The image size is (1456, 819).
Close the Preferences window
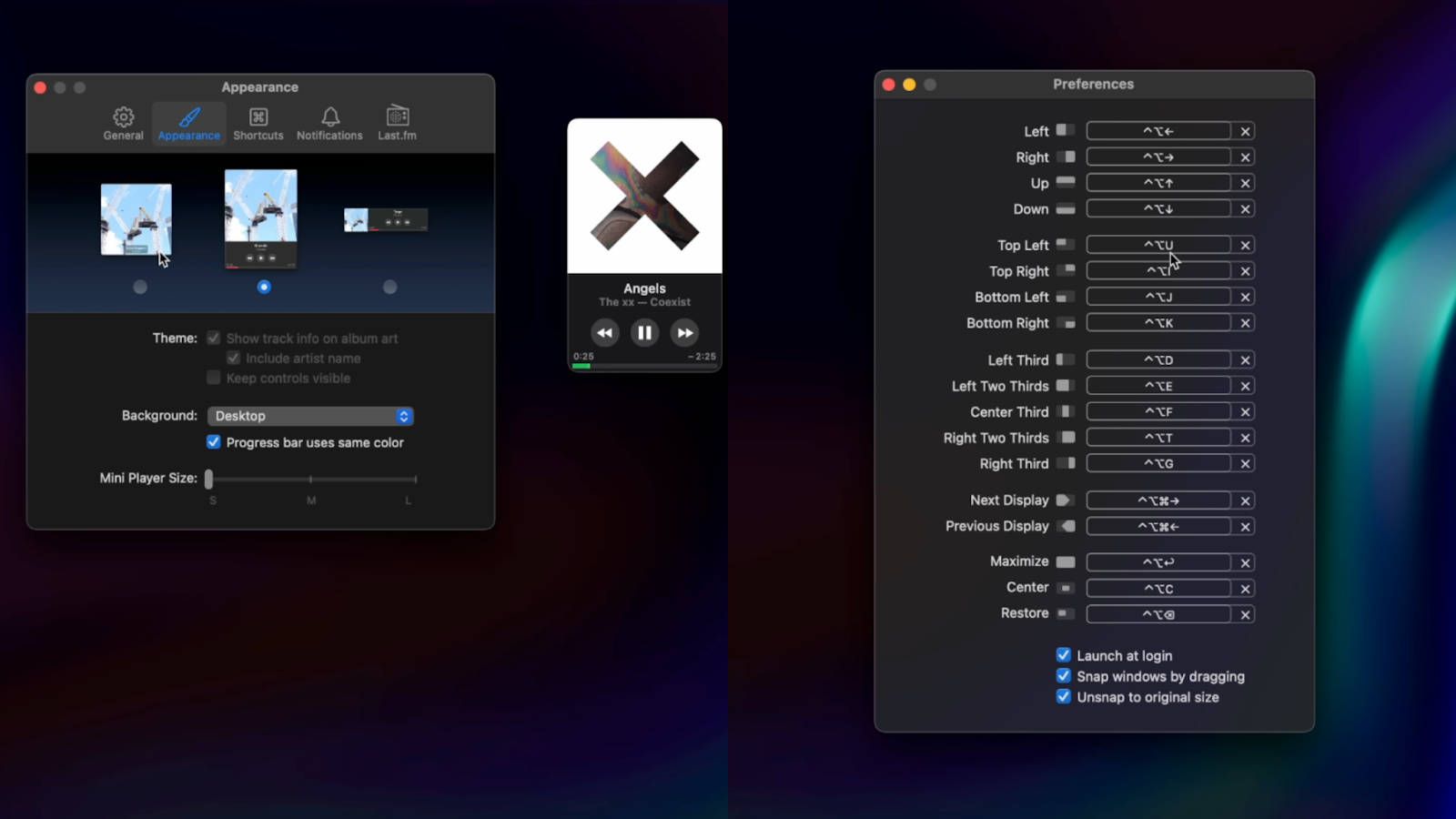click(x=889, y=85)
